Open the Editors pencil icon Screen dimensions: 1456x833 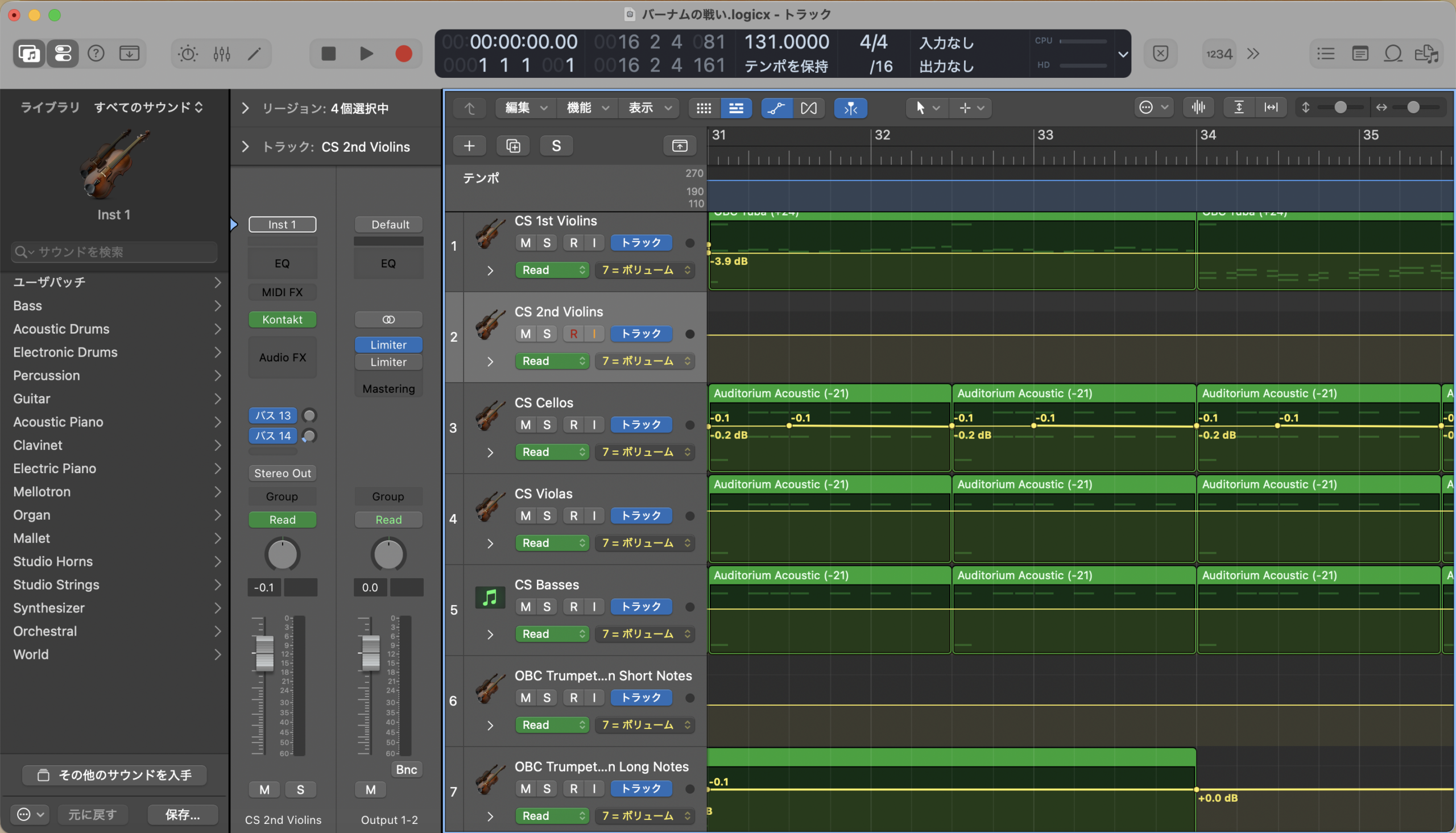coord(255,54)
